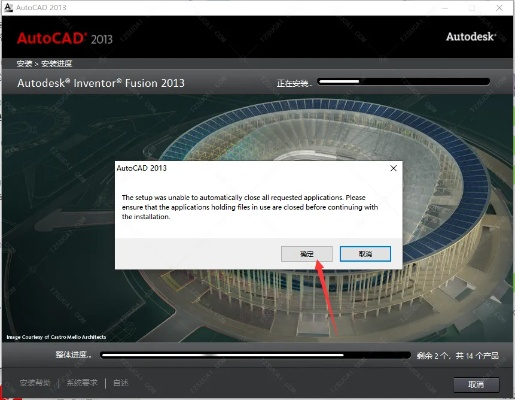This screenshot has height=400, width=515.
Task: Open the 自述 readme link
Action: [x=120, y=383]
